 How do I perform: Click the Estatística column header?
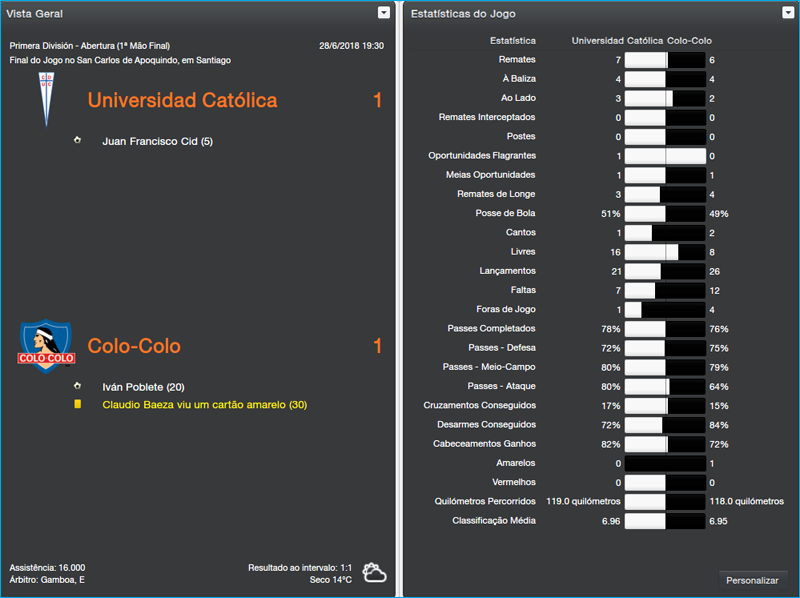point(512,41)
